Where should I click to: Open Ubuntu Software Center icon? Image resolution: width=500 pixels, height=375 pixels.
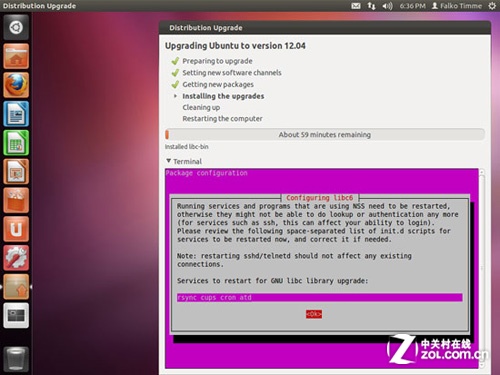click(x=16, y=200)
